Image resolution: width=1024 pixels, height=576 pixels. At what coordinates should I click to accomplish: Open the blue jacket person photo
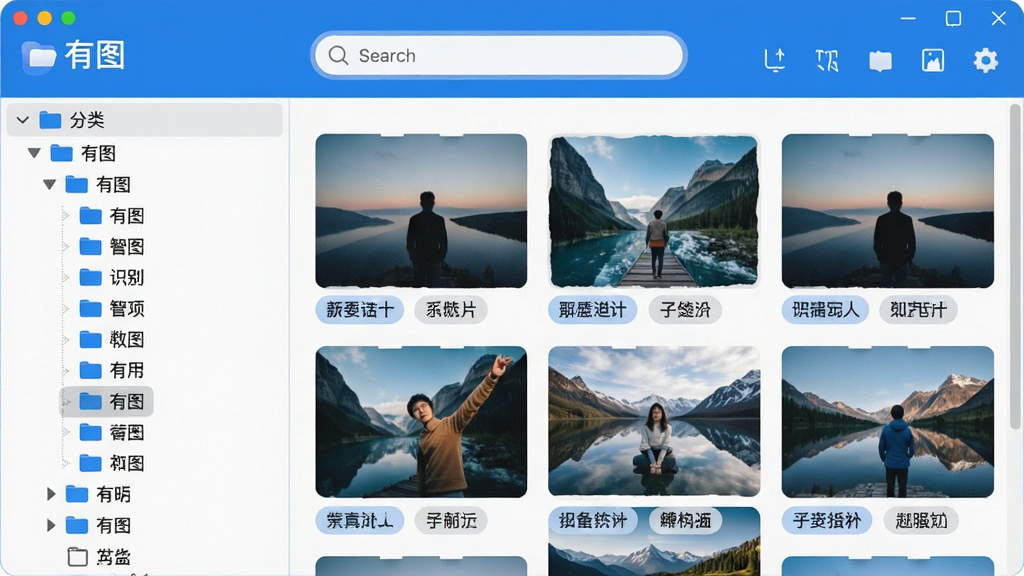pos(888,422)
